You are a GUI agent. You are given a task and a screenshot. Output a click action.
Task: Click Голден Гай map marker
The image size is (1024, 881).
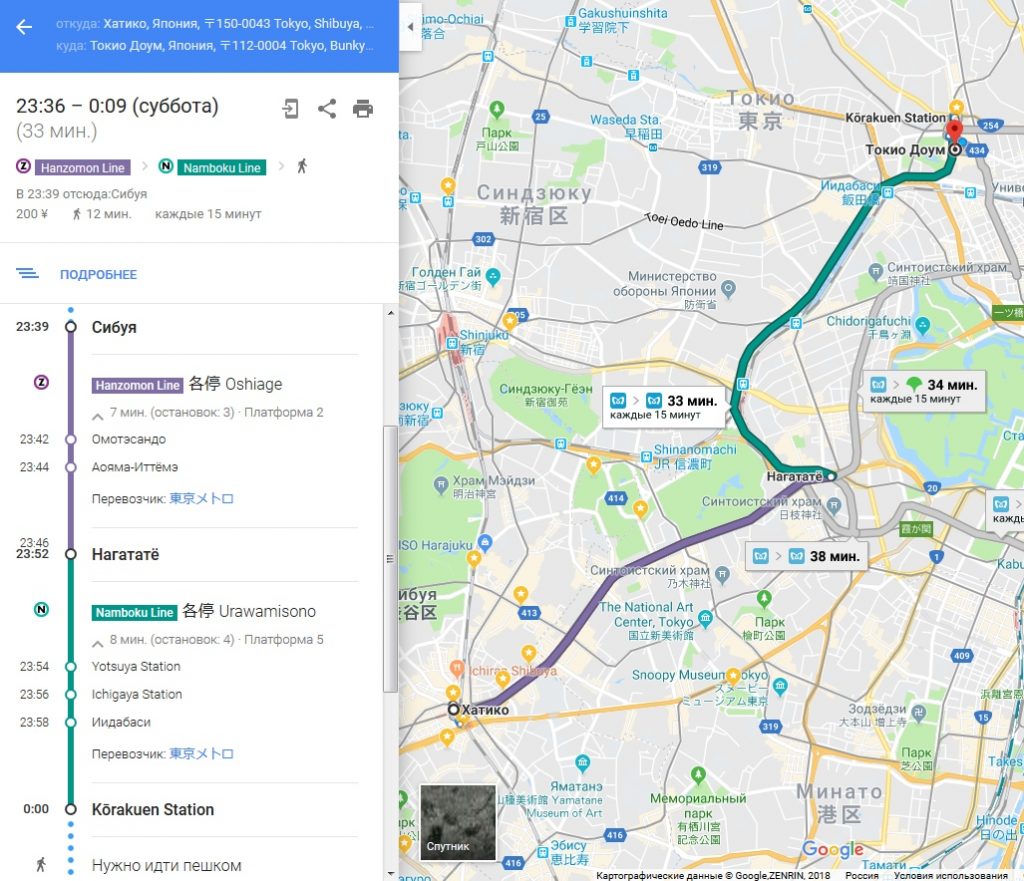[494, 277]
